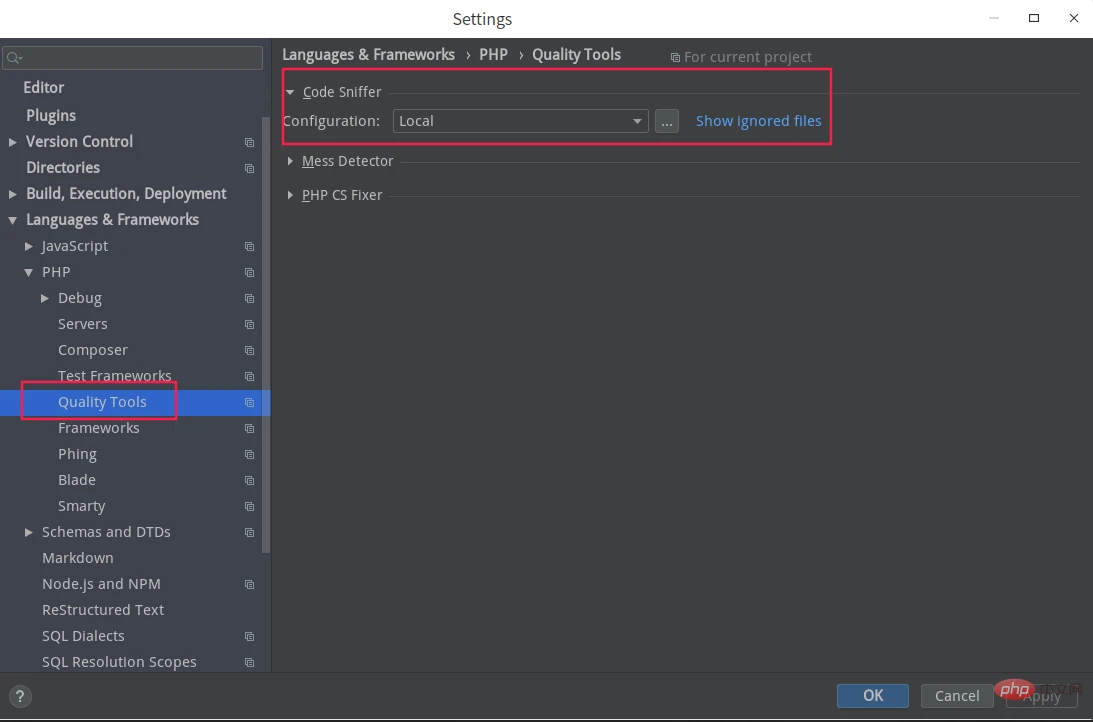Image resolution: width=1093 pixels, height=722 pixels.
Task: Open the Configuration dropdown showing Local
Action: 520,121
